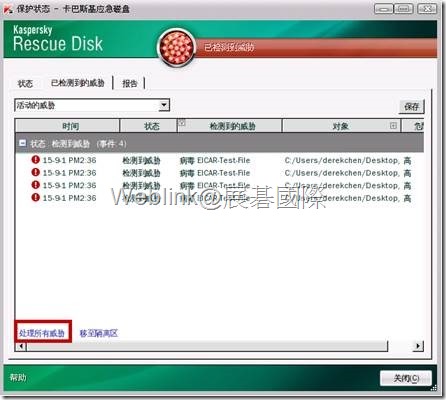Click the Kaspersky icon in title bar
Screen dimensions: 446x400
pos(8,9)
